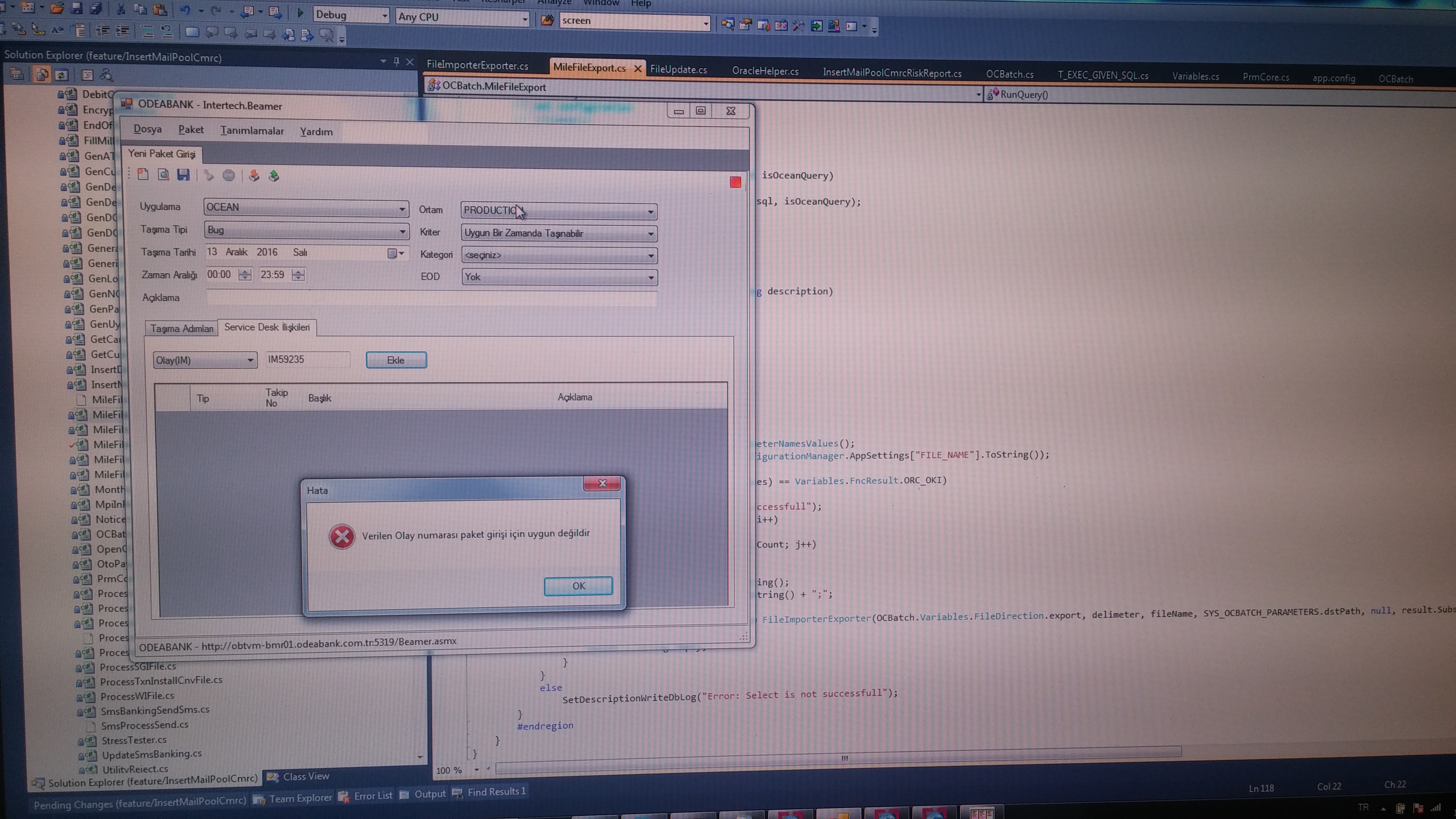Click the Find in Files icon beside the search box

coord(547,20)
